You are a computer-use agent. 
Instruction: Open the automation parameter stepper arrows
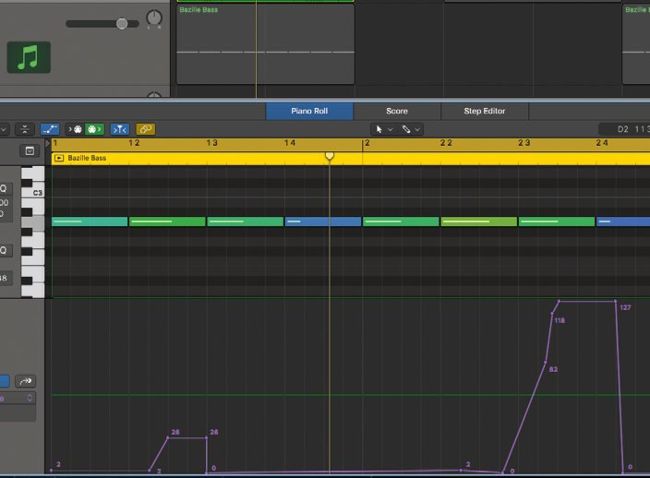tap(29, 398)
